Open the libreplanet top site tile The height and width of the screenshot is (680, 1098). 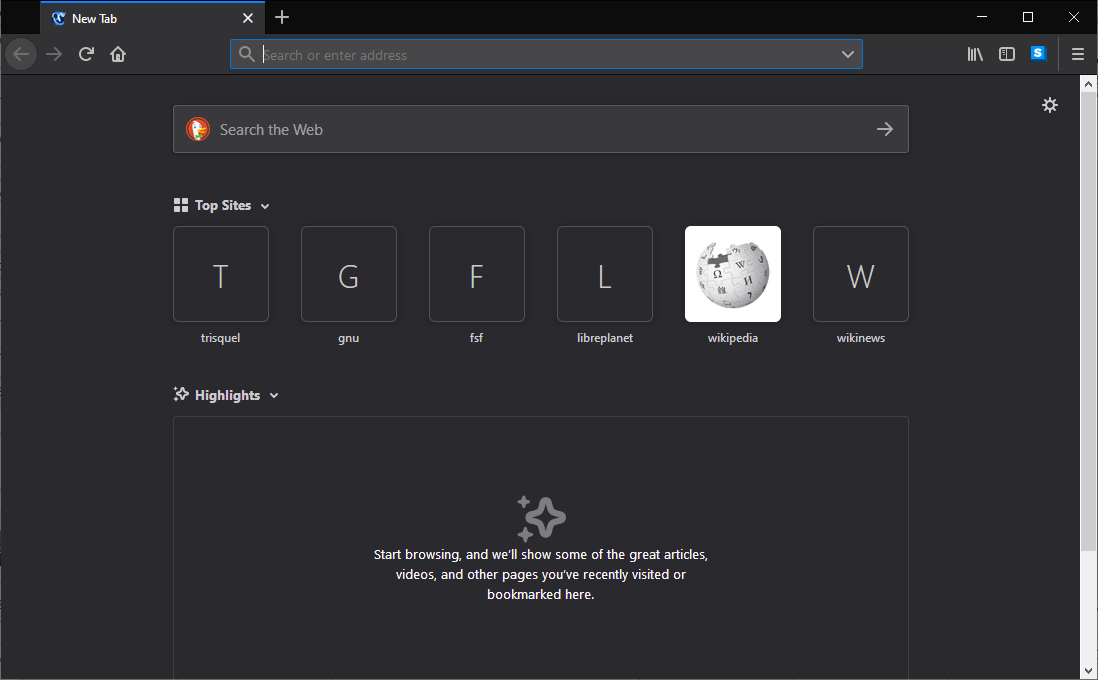pyautogui.click(x=605, y=274)
